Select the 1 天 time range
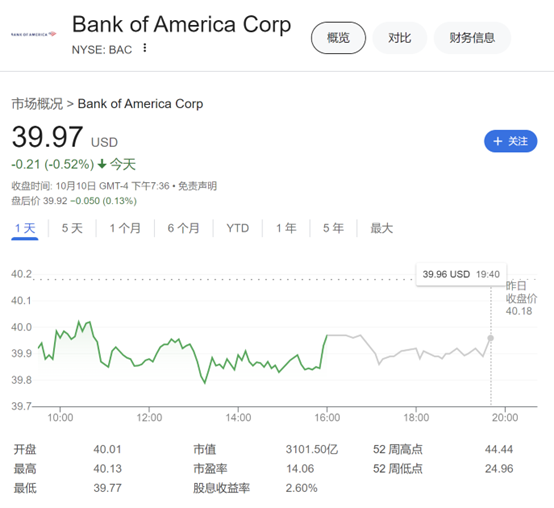The image size is (554, 508). (x=25, y=228)
